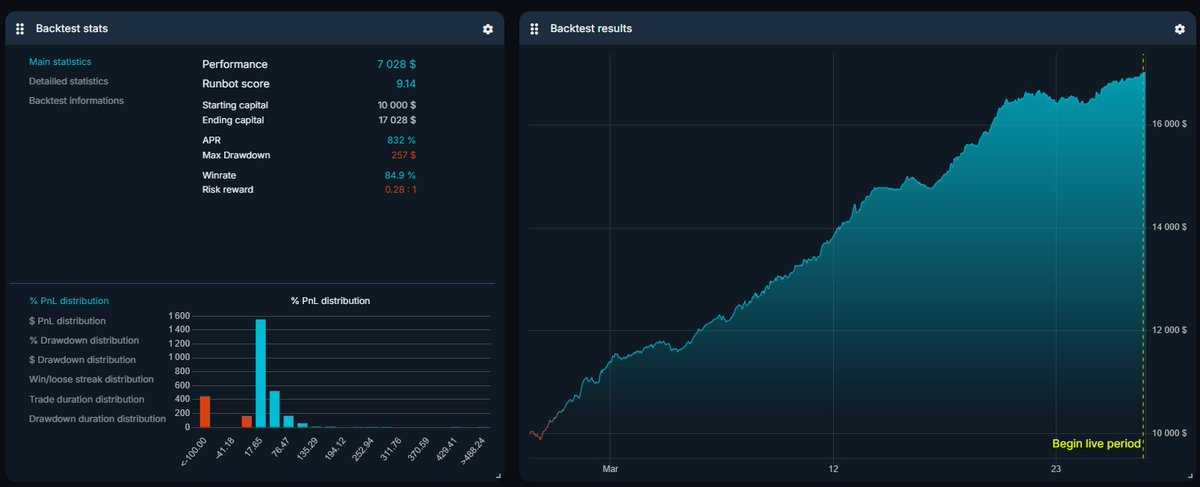Click the 10 000 $ axis label
1200x487 pixels.
(x=1168, y=433)
